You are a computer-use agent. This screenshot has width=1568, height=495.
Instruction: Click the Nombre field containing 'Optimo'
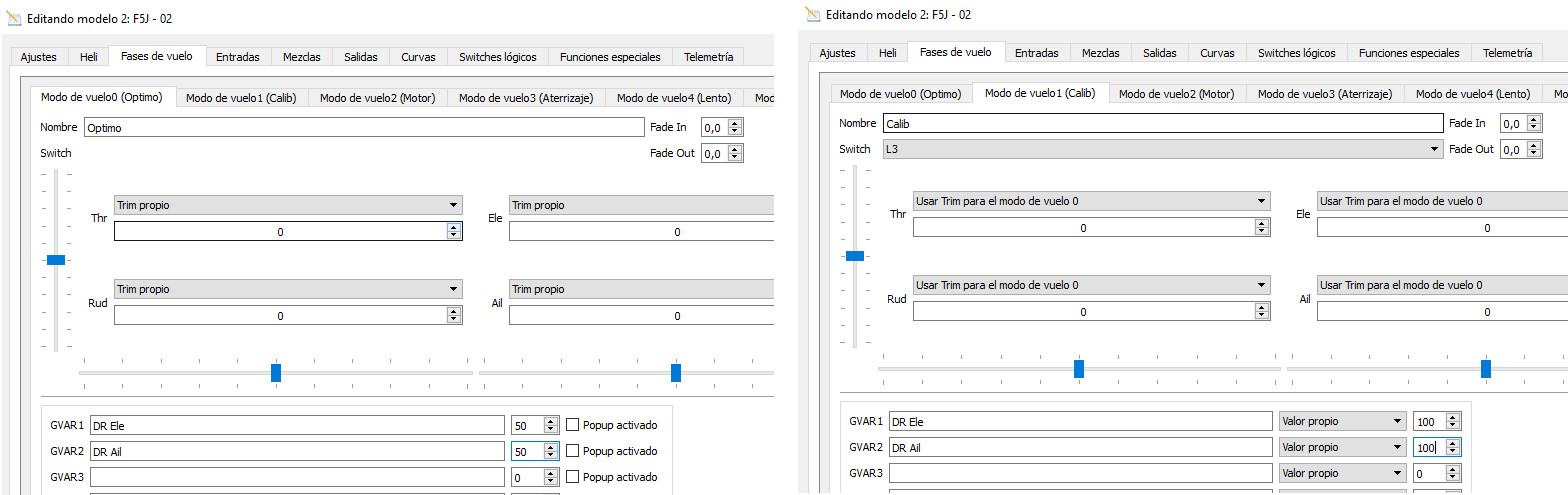(364, 128)
